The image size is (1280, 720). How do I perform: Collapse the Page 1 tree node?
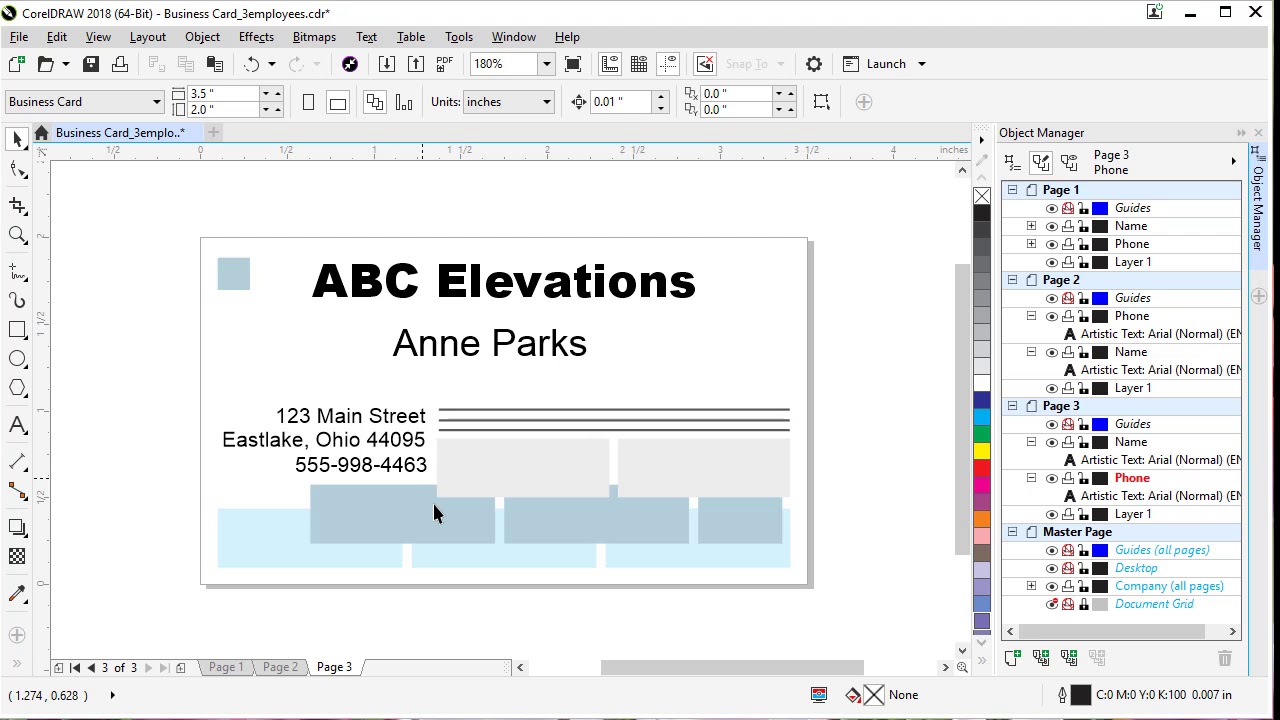click(1012, 190)
